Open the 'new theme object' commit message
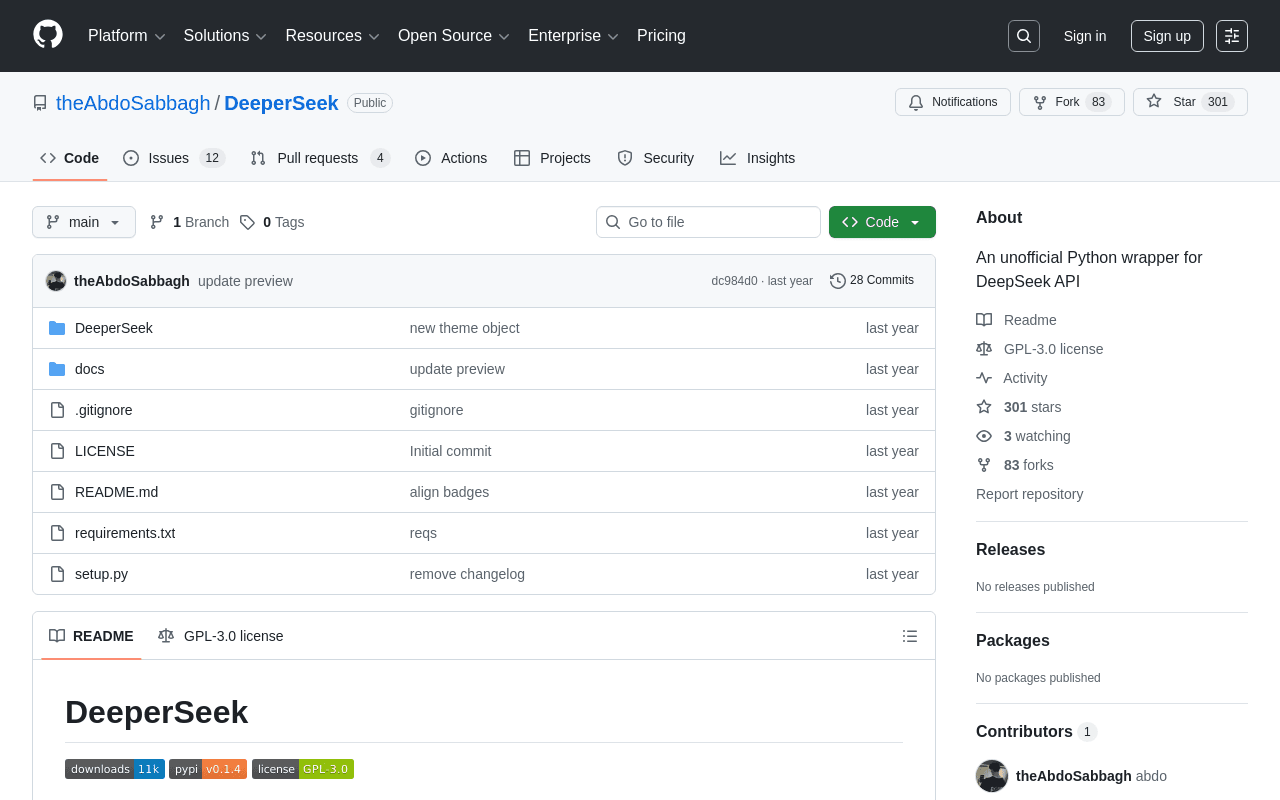 click(x=465, y=328)
